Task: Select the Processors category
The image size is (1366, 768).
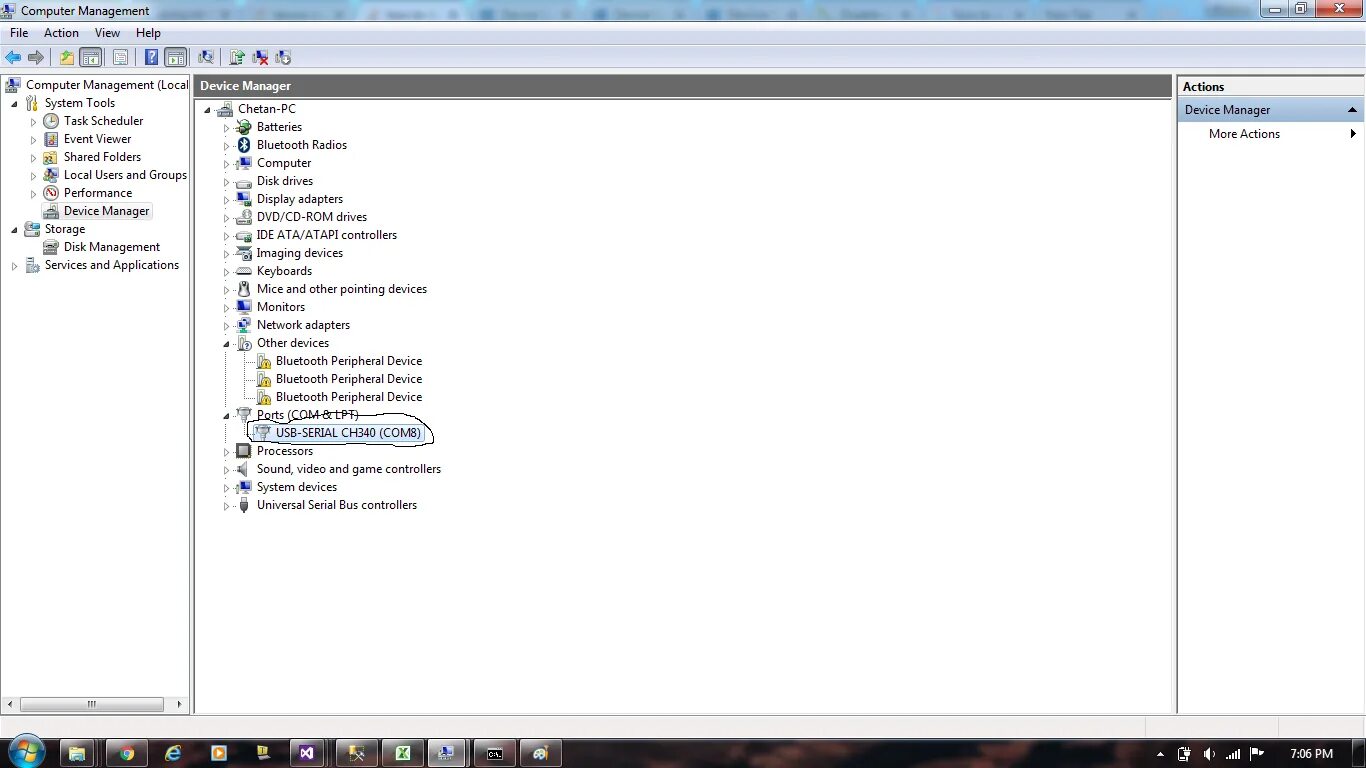Action: point(284,451)
